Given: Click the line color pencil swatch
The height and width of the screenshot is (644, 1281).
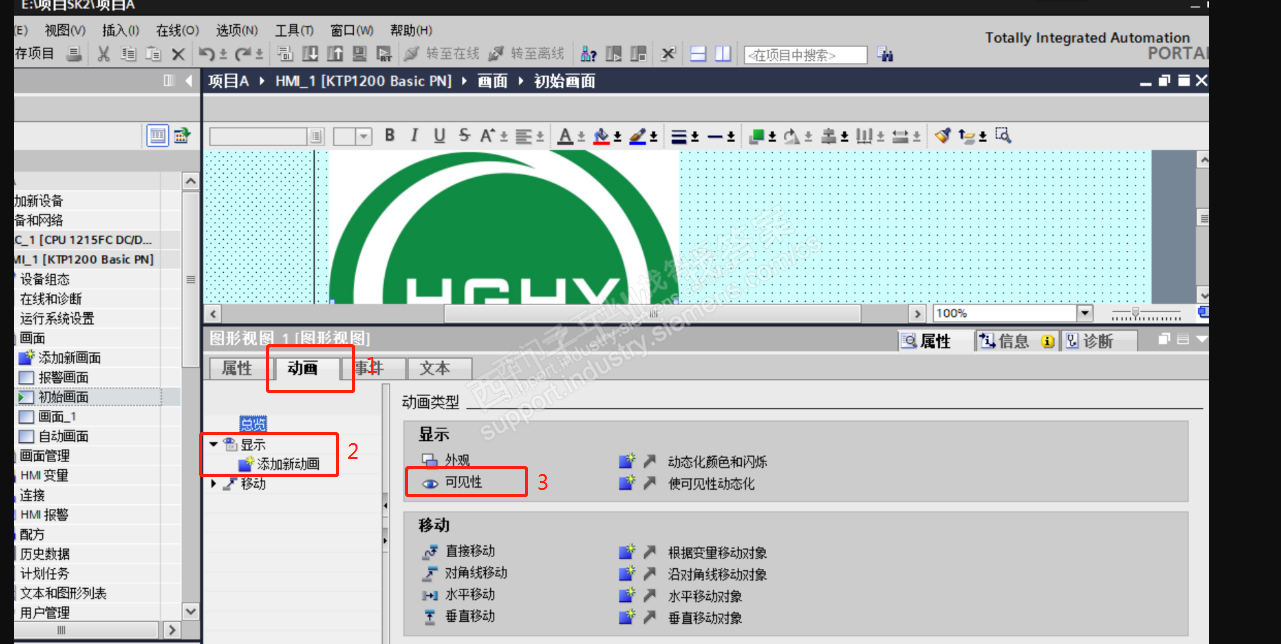Looking at the screenshot, I should [637, 136].
